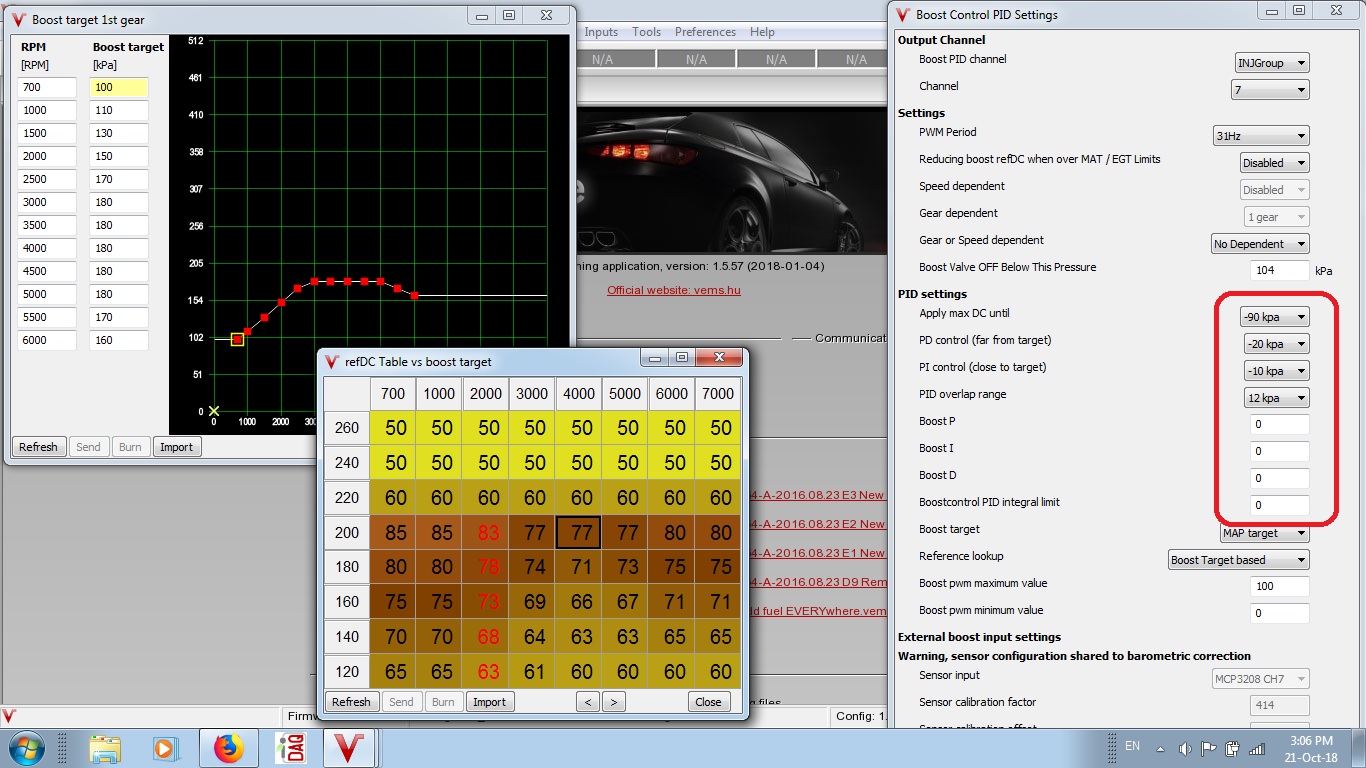Click Import in the refDC Table window

point(489,702)
